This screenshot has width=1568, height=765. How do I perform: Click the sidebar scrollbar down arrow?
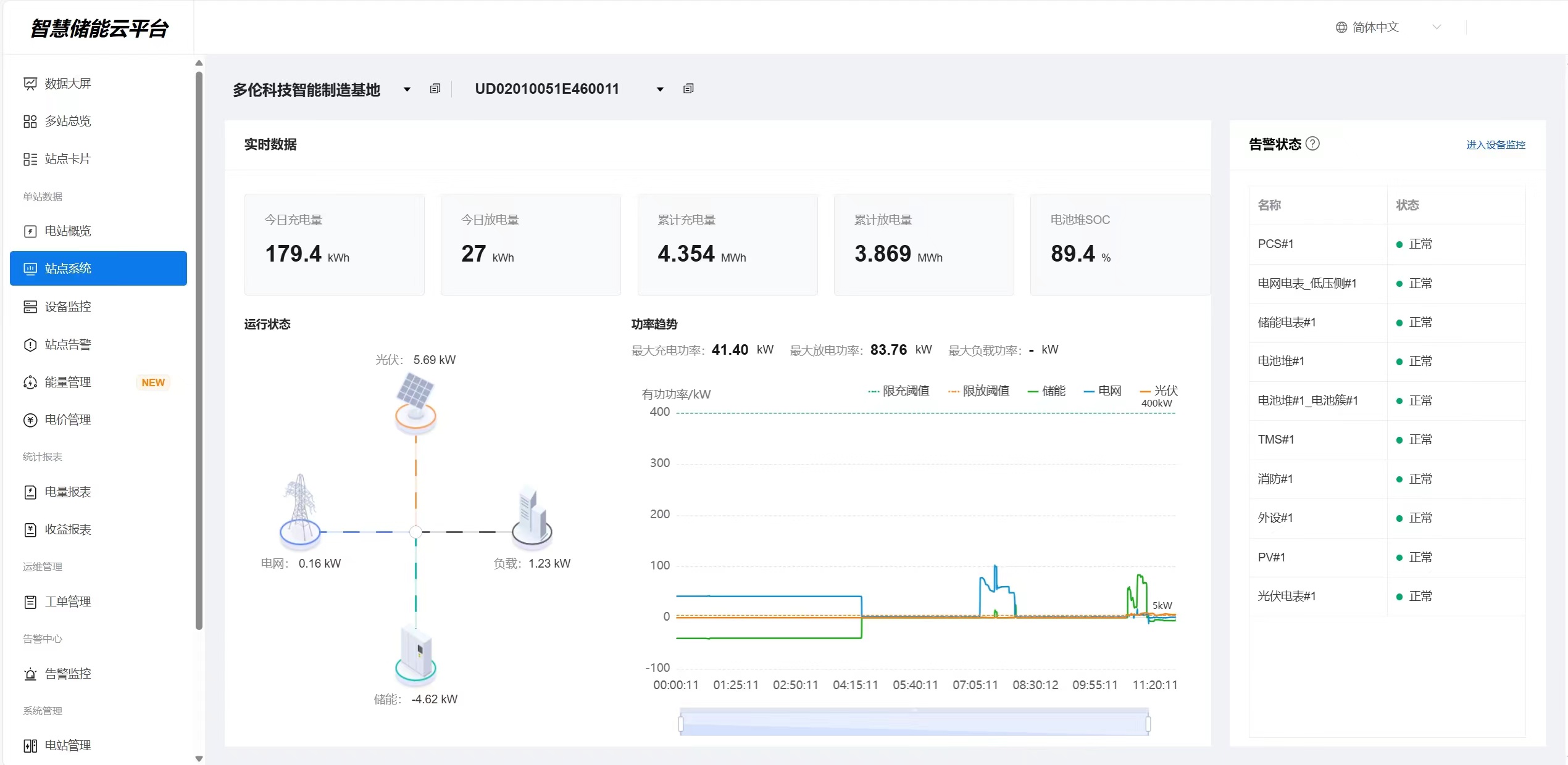coord(199,758)
